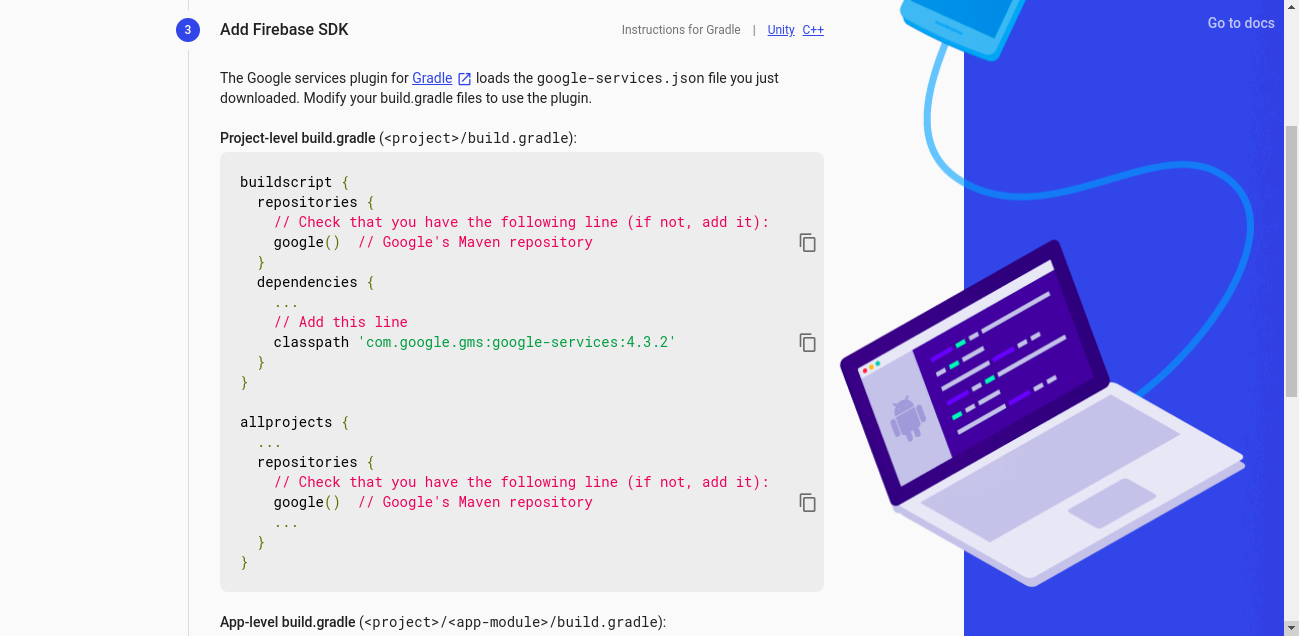Click the vertical page scrollbar thumb

(x=1291, y=262)
